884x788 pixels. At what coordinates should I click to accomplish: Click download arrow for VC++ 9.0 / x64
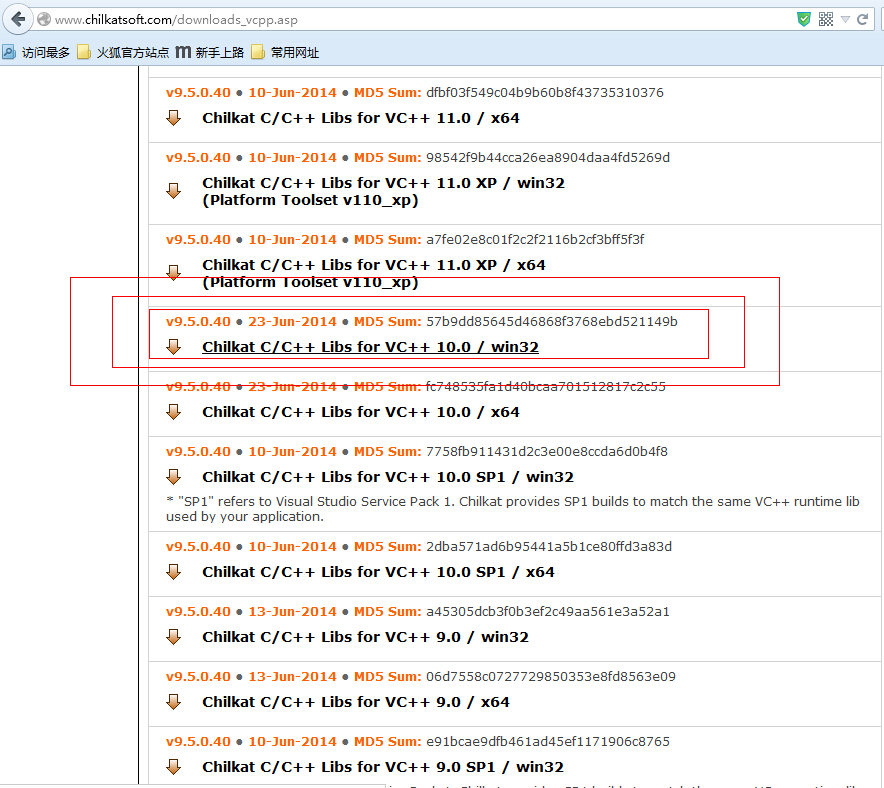pos(174,702)
